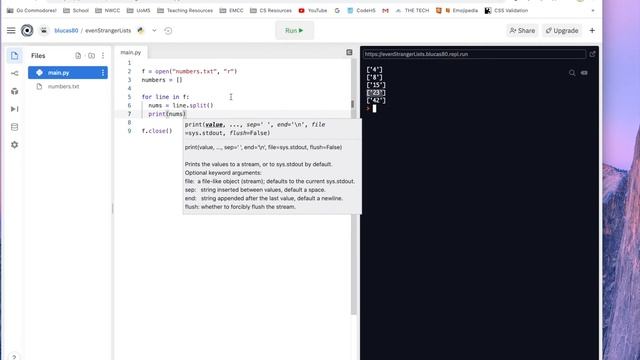Screen dimensions: 640x360
Task: Open the Go Commodores bookmark folder
Action: click(x=31, y=11)
